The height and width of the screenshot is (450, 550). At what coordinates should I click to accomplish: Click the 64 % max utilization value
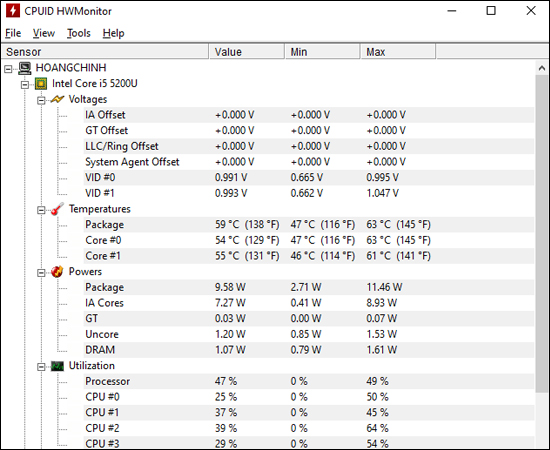pyautogui.click(x=377, y=428)
